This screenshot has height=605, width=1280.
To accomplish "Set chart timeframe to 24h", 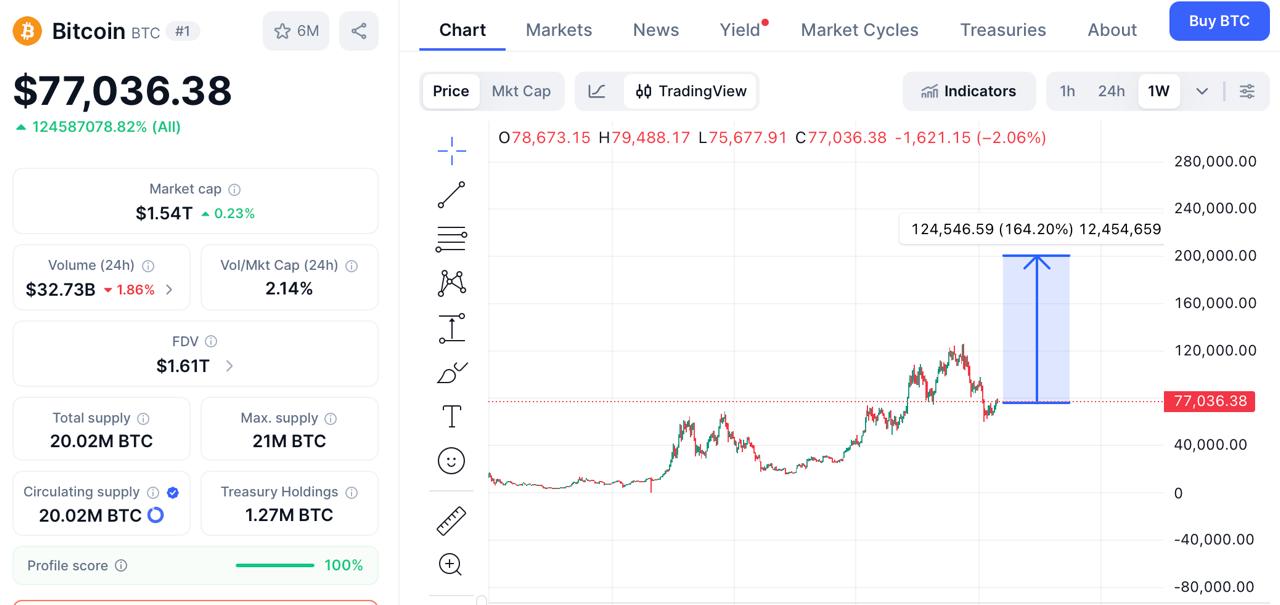I will [1111, 91].
